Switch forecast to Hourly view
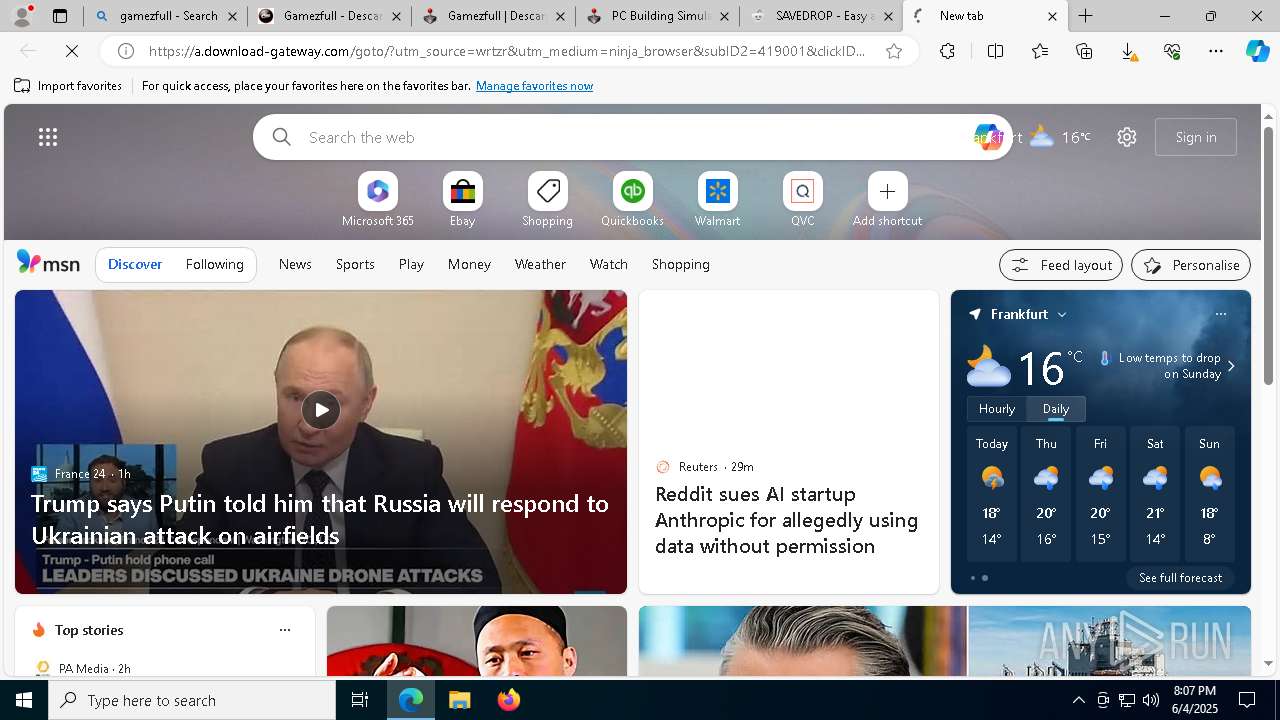1280x720 pixels. point(997,409)
